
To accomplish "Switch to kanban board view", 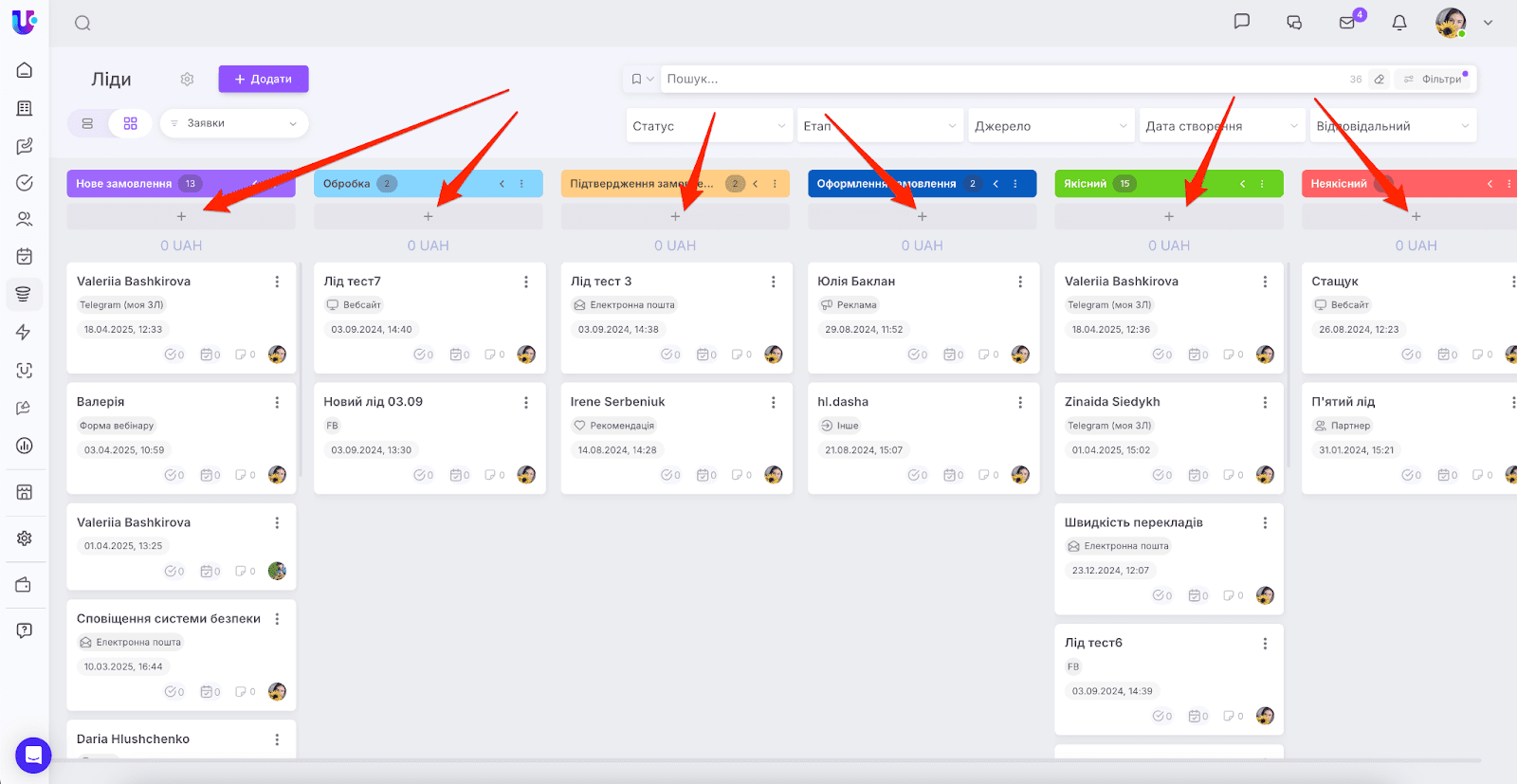I will (131, 123).
